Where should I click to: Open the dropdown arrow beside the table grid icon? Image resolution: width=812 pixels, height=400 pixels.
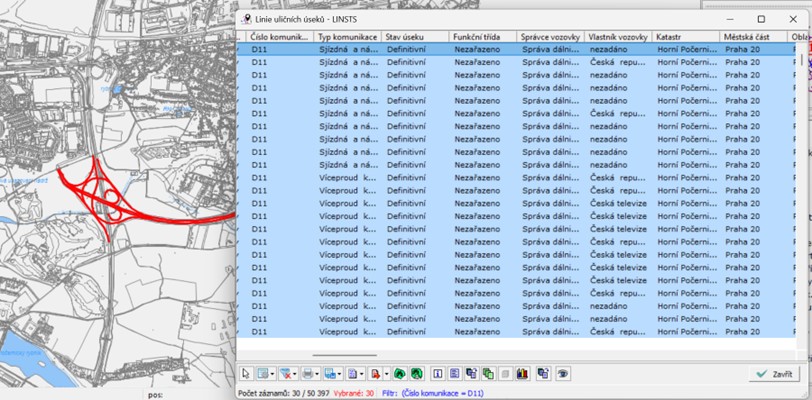(x=274, y=373)
